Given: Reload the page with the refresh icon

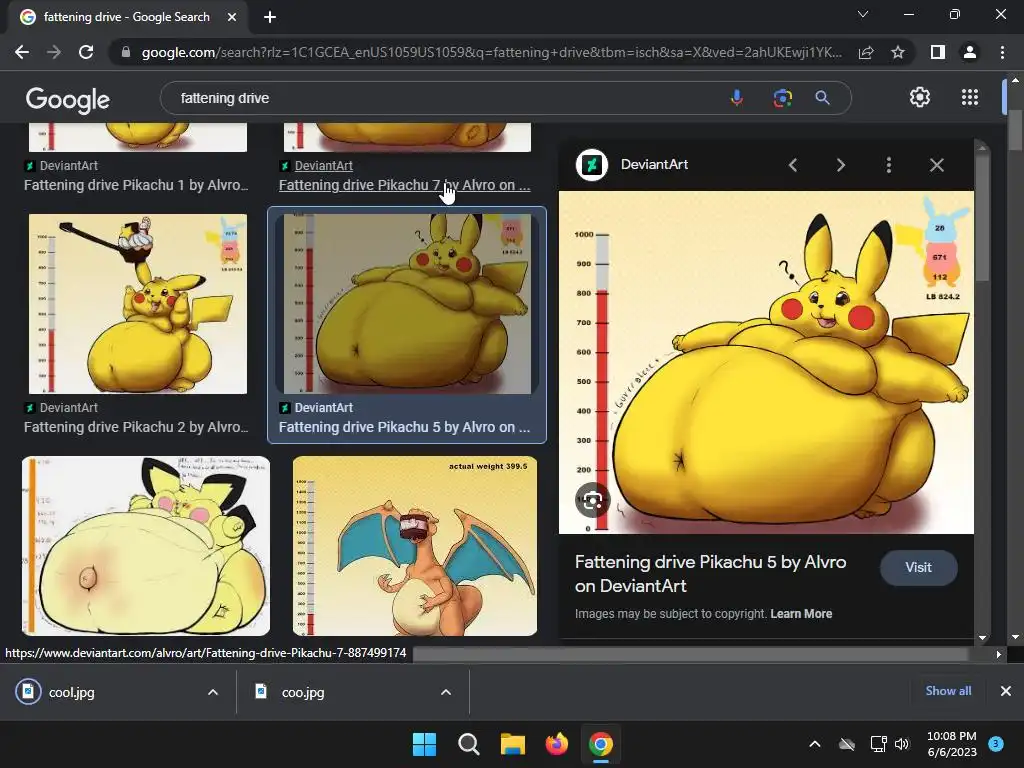Looking at the screenshot, I should (x=86, y=52).
